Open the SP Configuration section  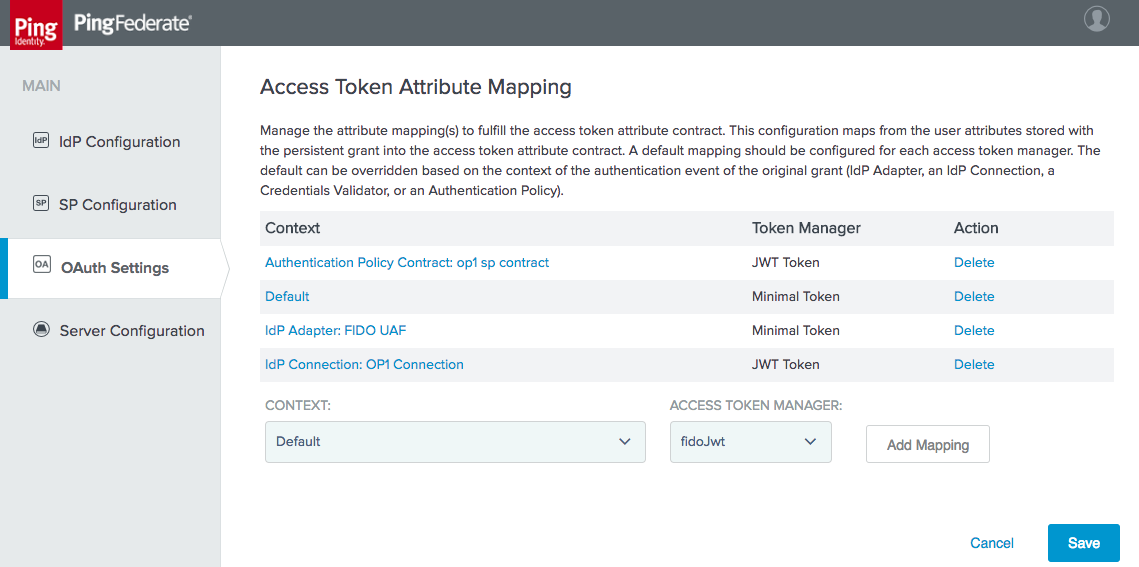118,205
